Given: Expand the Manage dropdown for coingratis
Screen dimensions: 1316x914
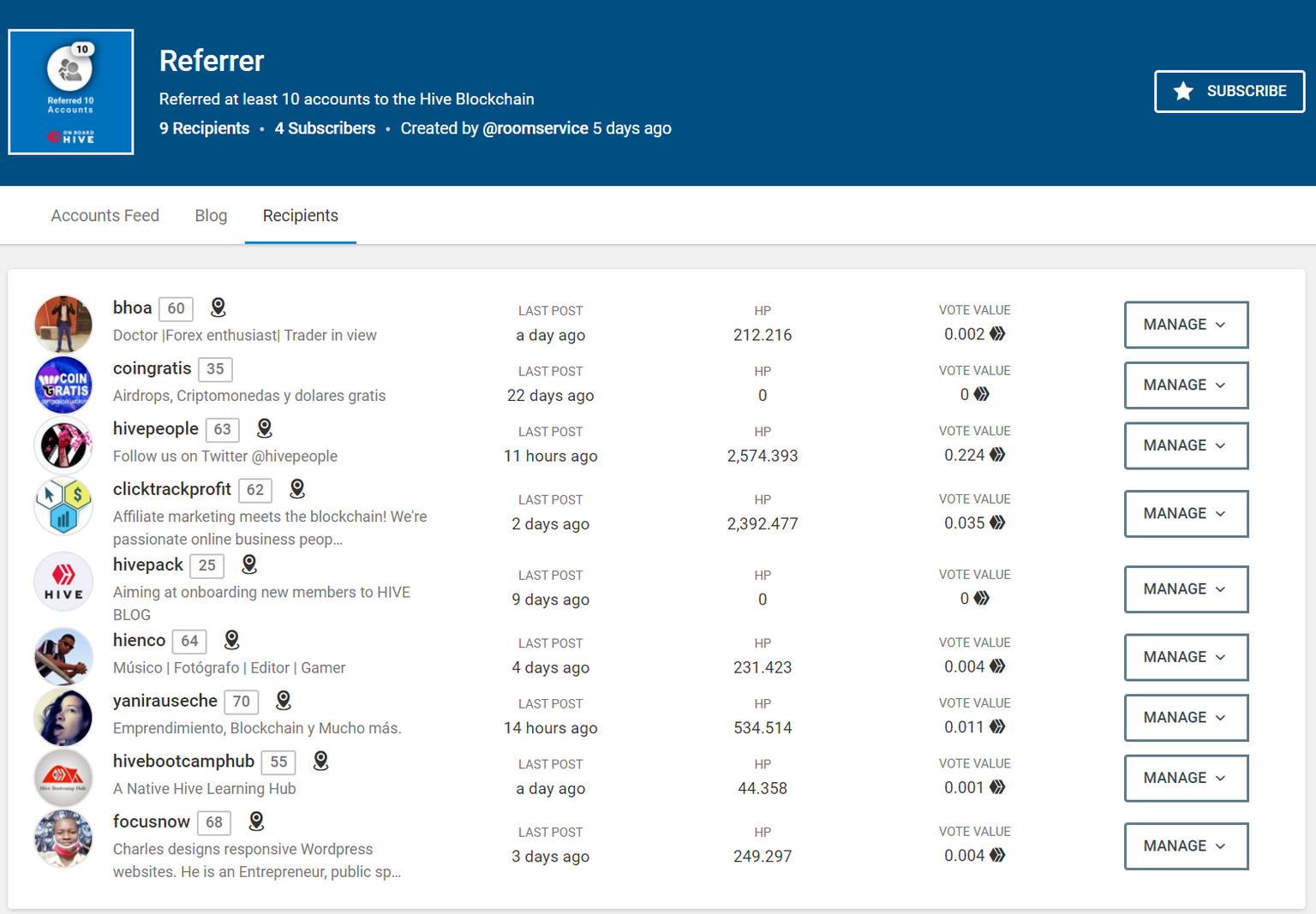Looking at the screenshot, I should point(1186,385).
